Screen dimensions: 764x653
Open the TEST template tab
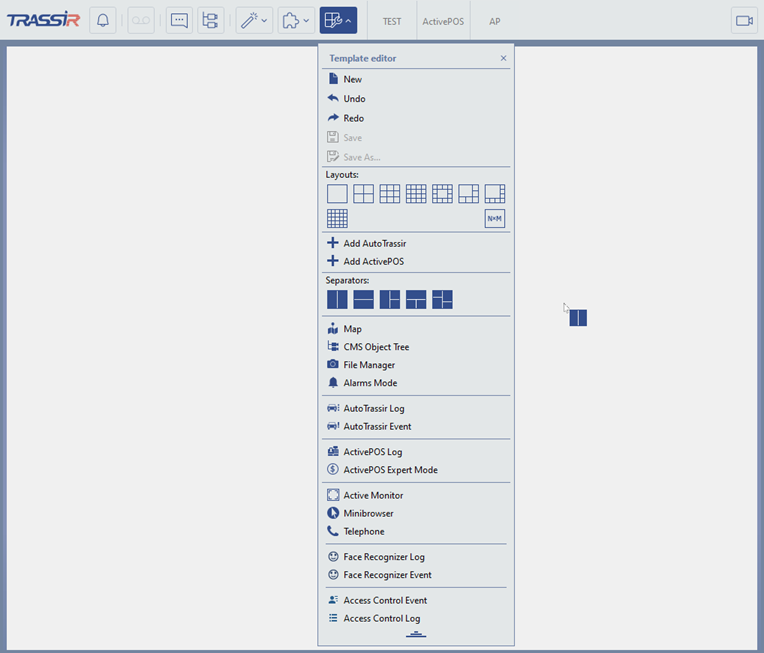point(392,21)
